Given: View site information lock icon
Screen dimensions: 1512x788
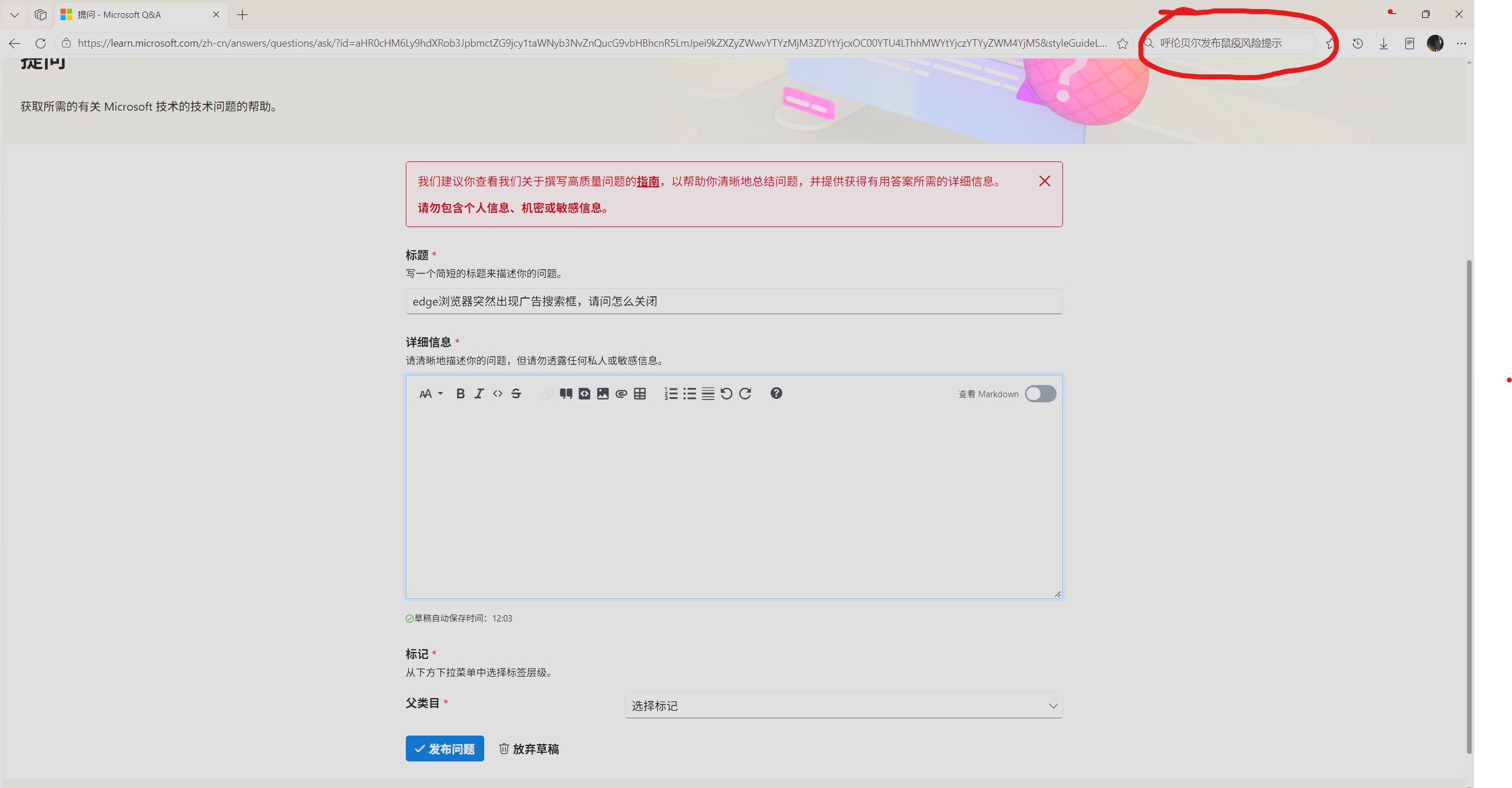Looking at the screenshot, I should point(66,43).
